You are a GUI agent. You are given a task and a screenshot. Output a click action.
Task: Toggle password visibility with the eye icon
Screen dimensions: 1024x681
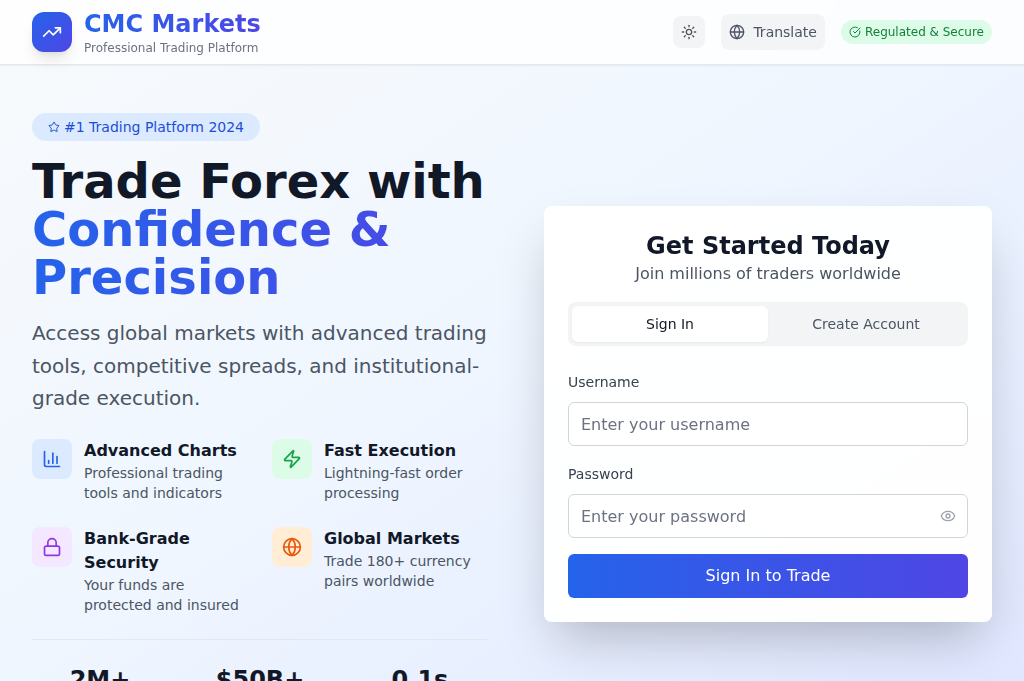click(947, 516)
